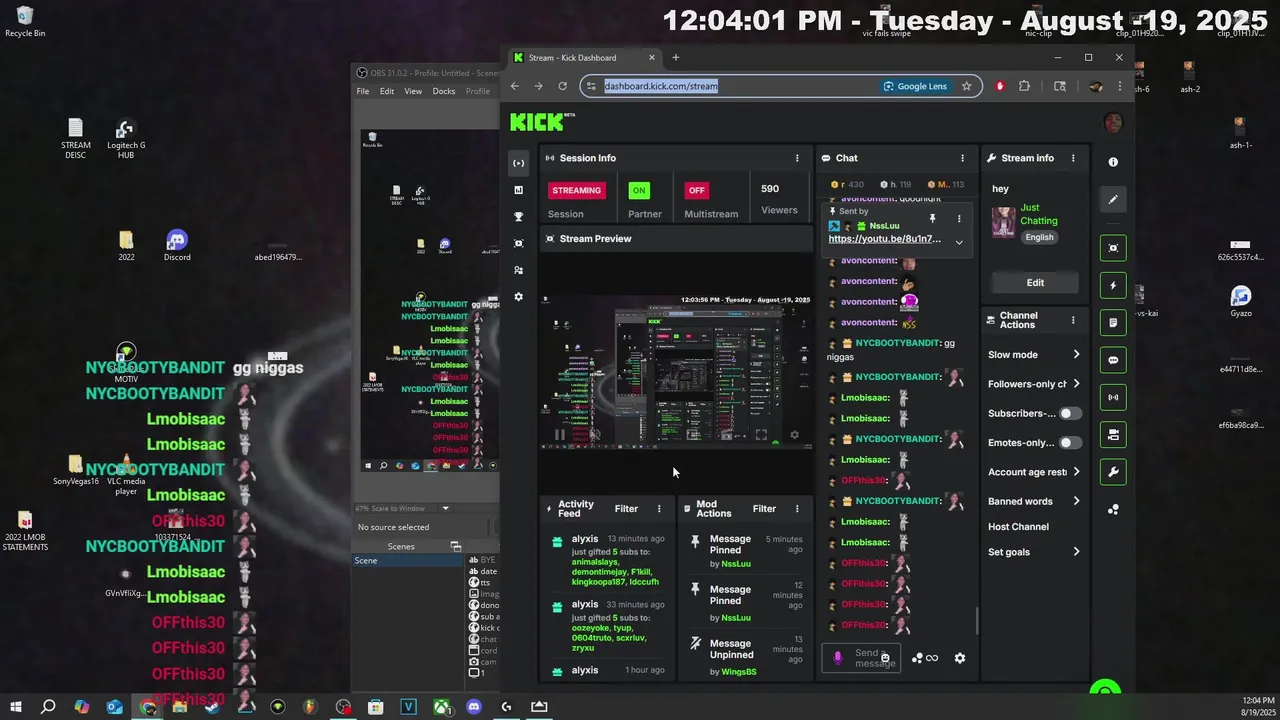Click Filter in Activity Feed panel

(x=626, y=509)
